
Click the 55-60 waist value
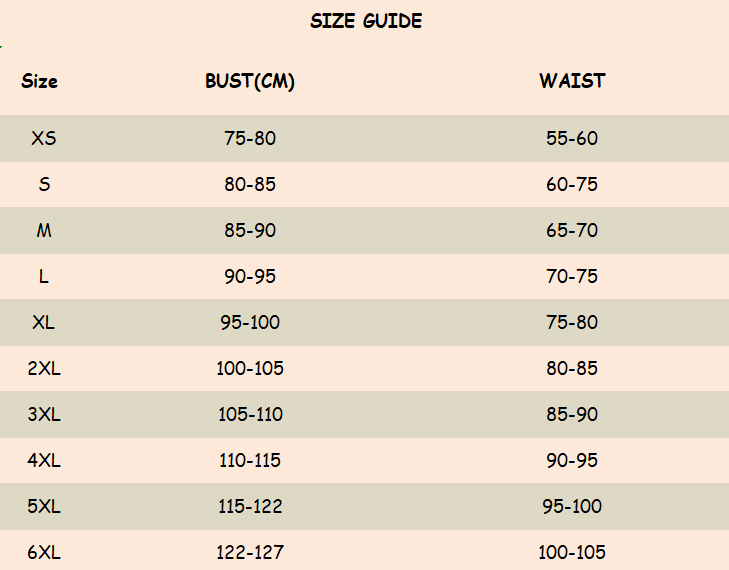(x=572, y=138)
